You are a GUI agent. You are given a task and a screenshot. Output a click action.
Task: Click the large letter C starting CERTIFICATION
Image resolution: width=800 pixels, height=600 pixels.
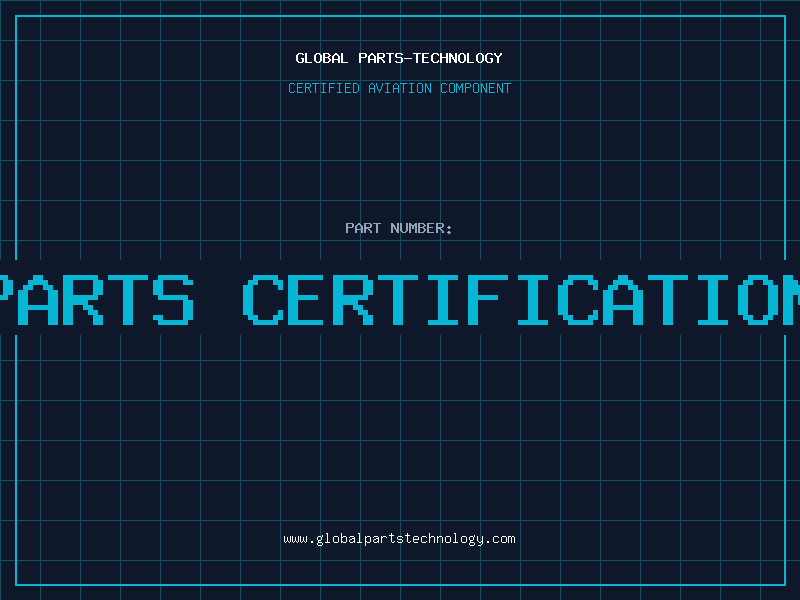point(265,298)
